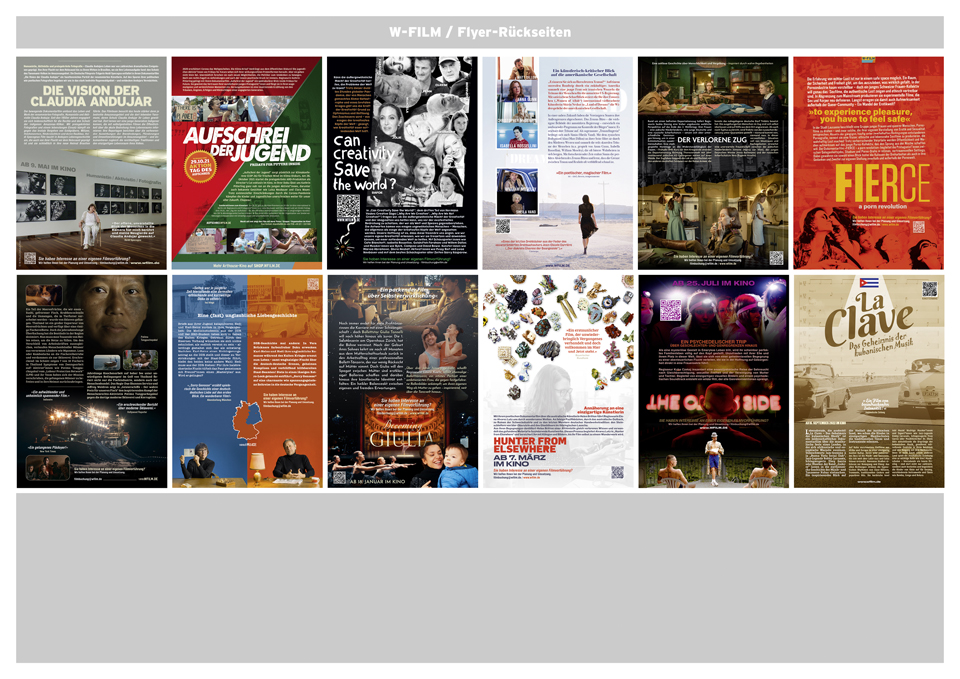Viewport: 960px width, 679px height.
Task: Click the "Eine (fast) unglaubliche Liebesgeschichte" headline
Action: point(247,315)
